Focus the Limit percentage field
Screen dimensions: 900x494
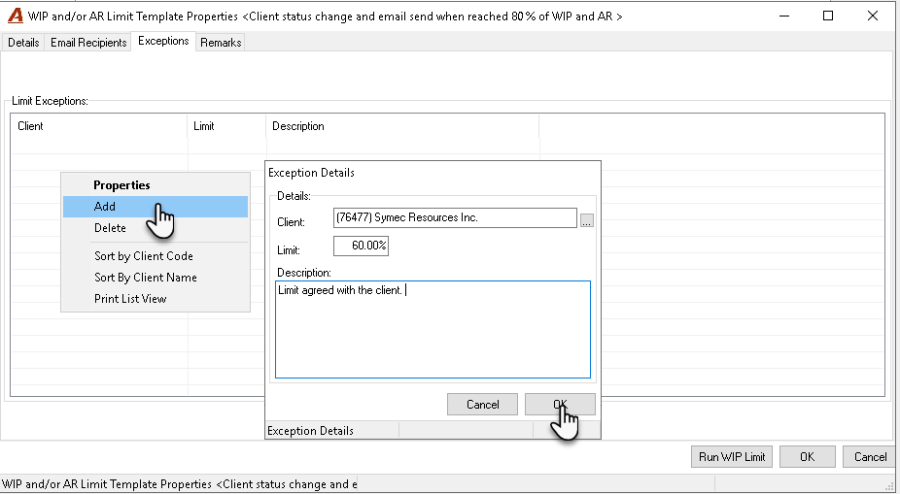coord(361,246)
